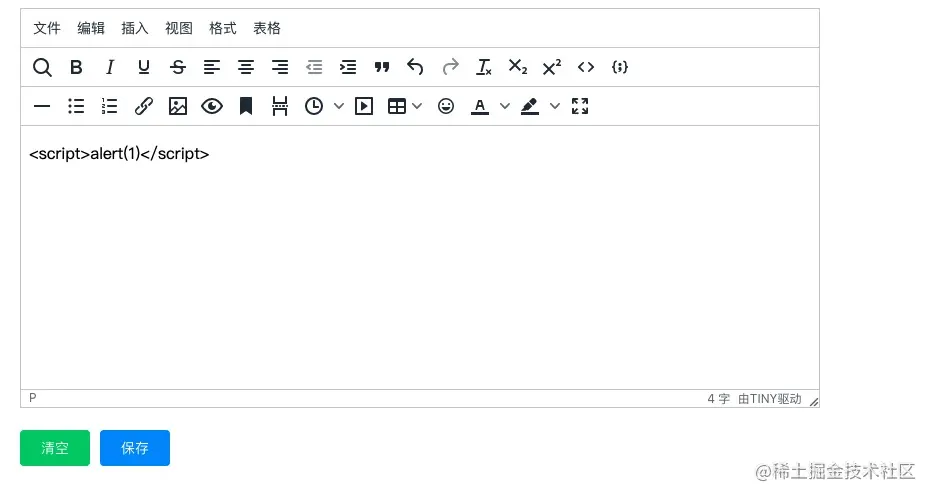
Task: Toggle blockquote formatting
Action: pyautogui.click(x=382, y=67)
